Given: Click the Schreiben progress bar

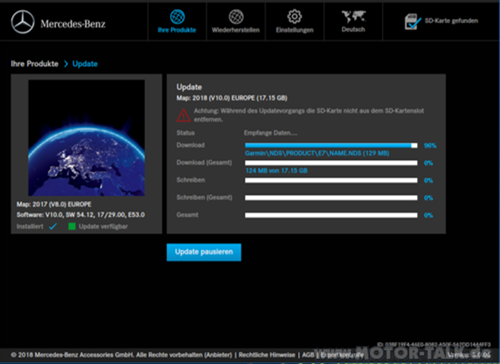Looking at the screenshot, I should point(331,180).
